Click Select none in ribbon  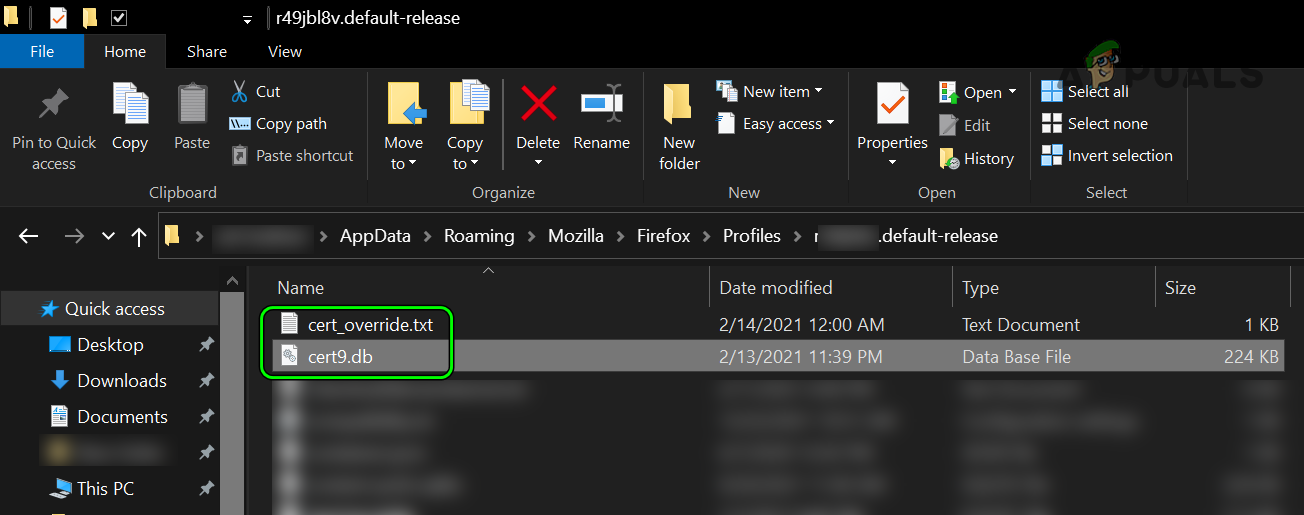[1094, 123]
